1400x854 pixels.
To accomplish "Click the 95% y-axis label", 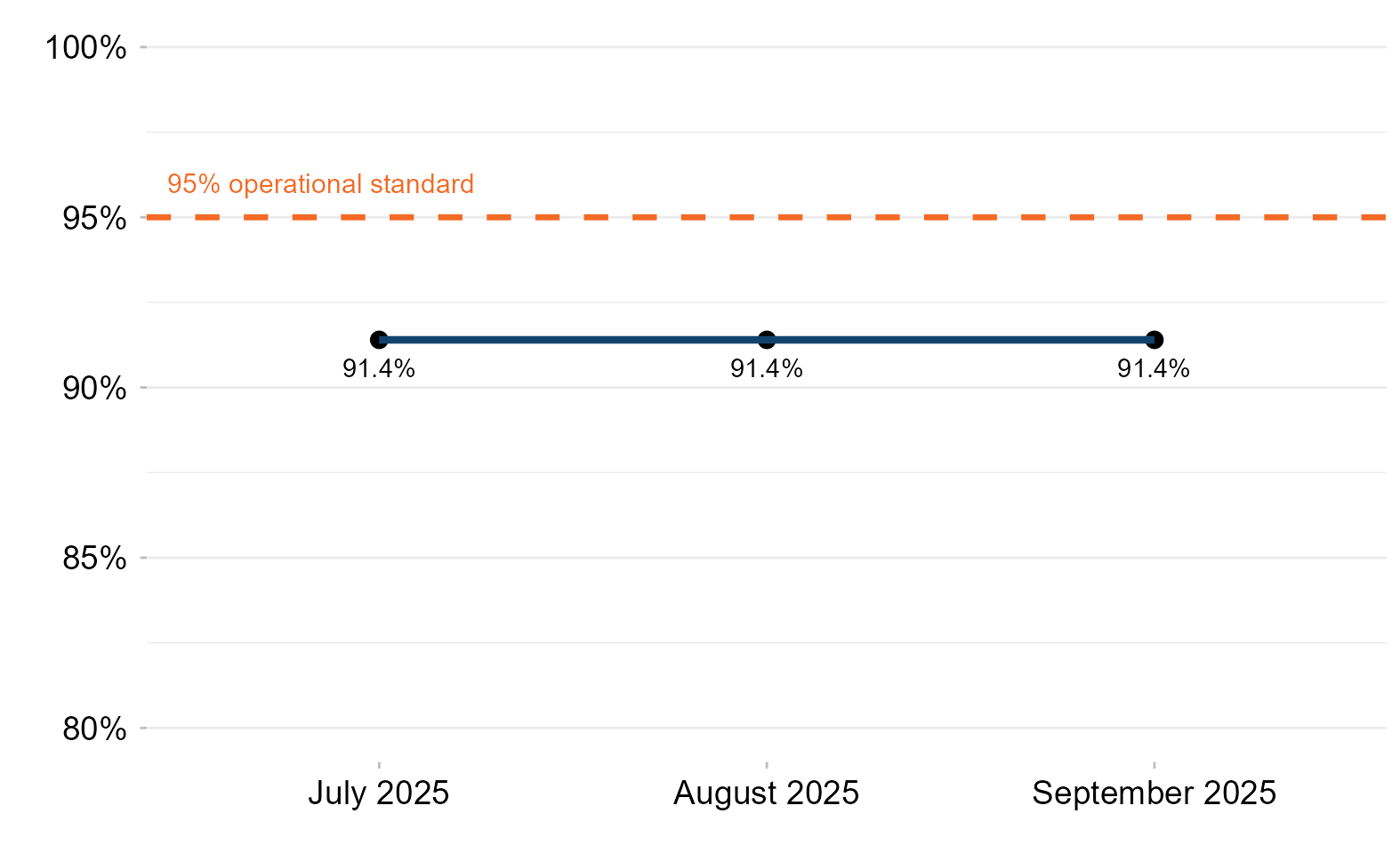I will pos(94,218).
